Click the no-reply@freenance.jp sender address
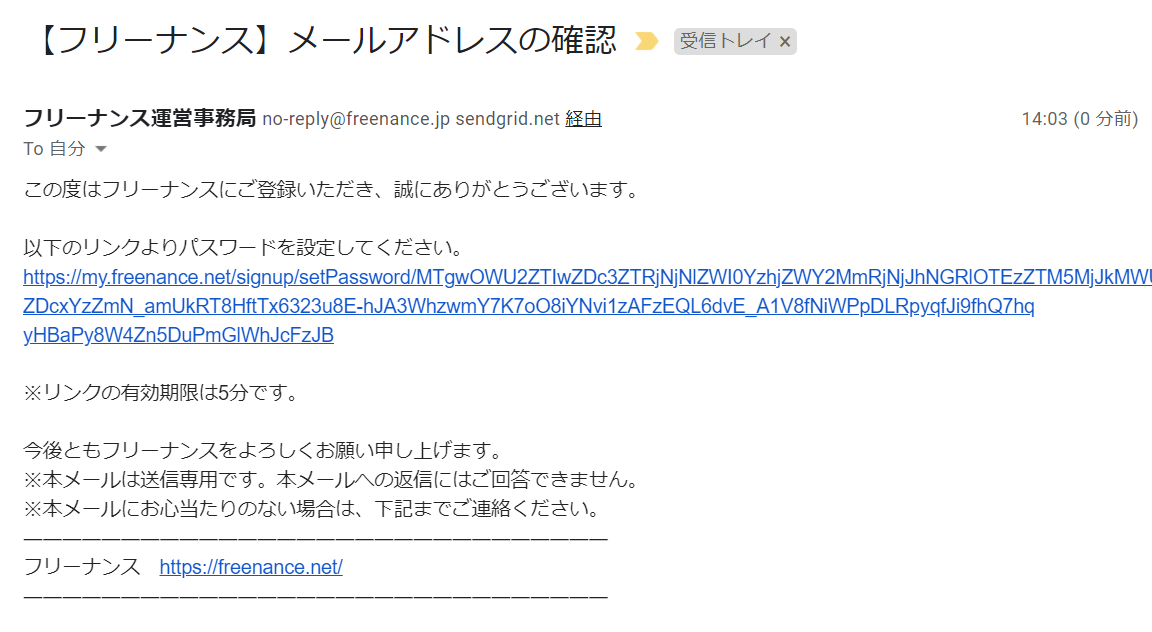Image resolution: width=1152 pixels, height=632 pixels. click(x=356, y=119)
